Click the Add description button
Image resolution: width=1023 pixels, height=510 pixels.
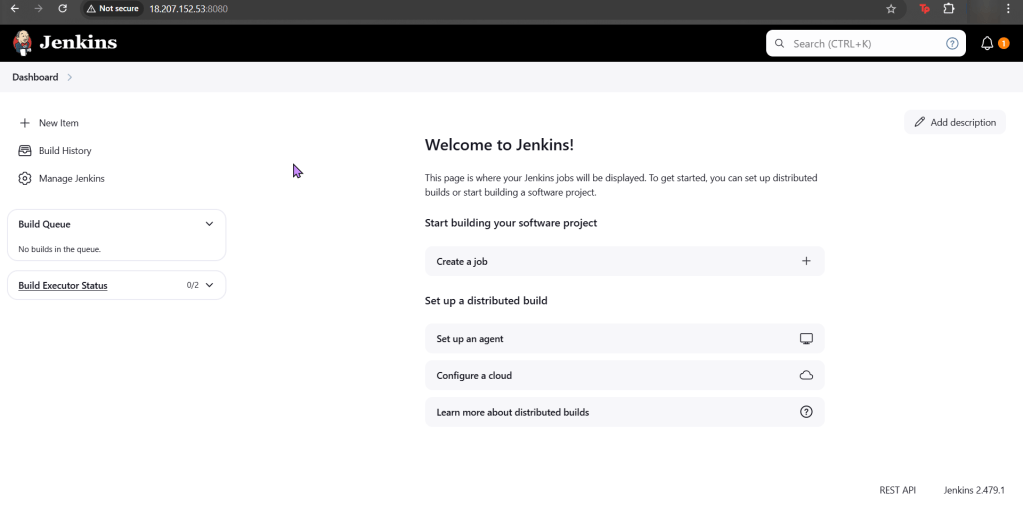pyautogui.click(x=954, y=122)
